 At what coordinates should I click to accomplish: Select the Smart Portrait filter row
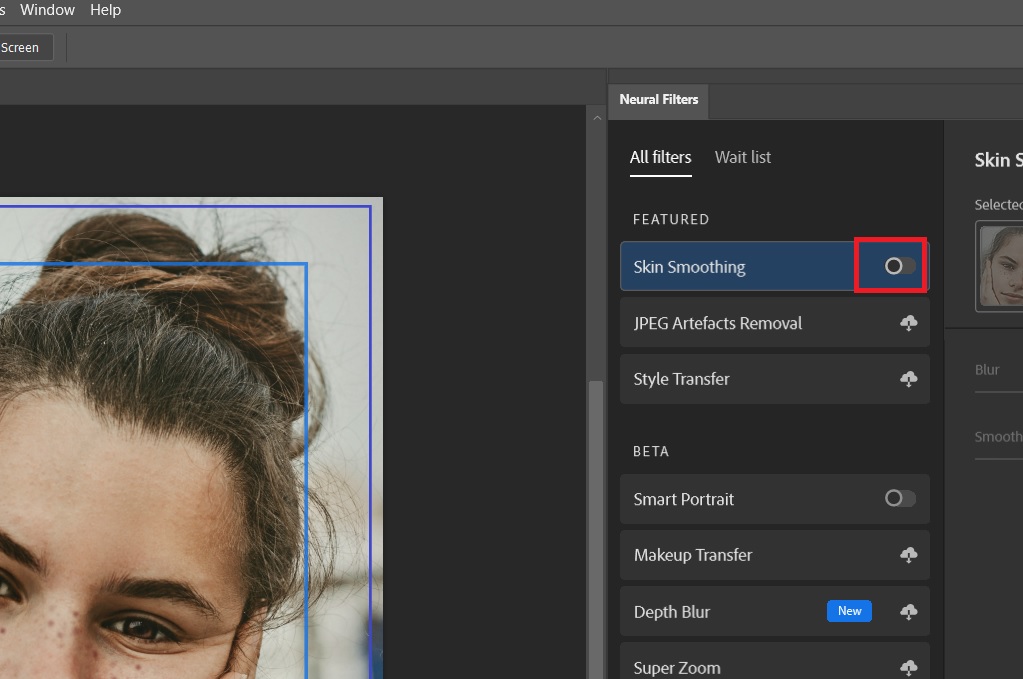(x=774, y=499)
